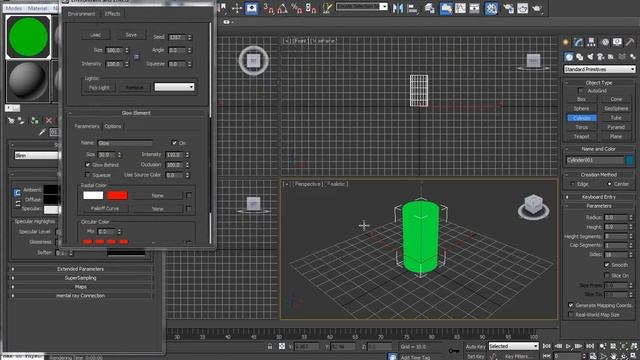The width and height of the screenshot is (640, 360).
Task: Open the Rendered Frame Window icon
Action: (523, 8)
